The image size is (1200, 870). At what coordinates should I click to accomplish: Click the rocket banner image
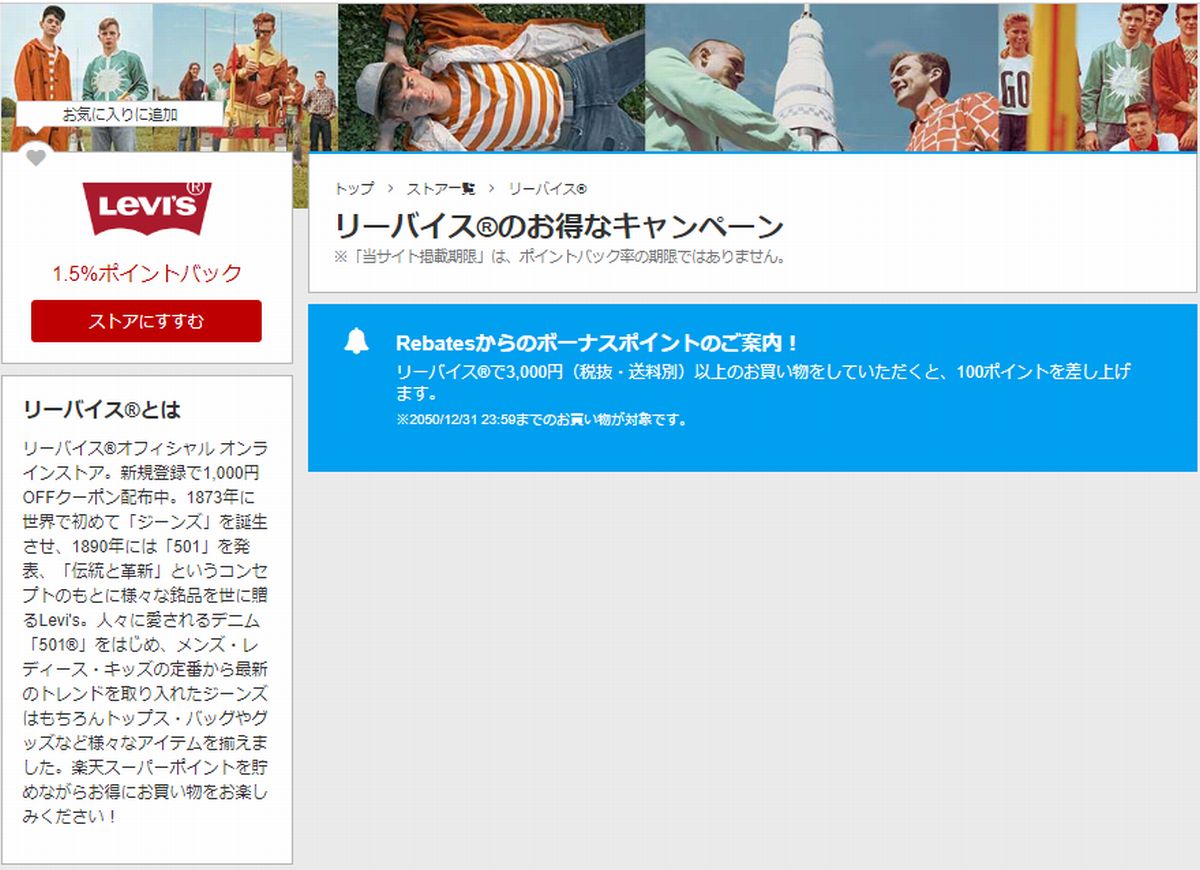821,77
